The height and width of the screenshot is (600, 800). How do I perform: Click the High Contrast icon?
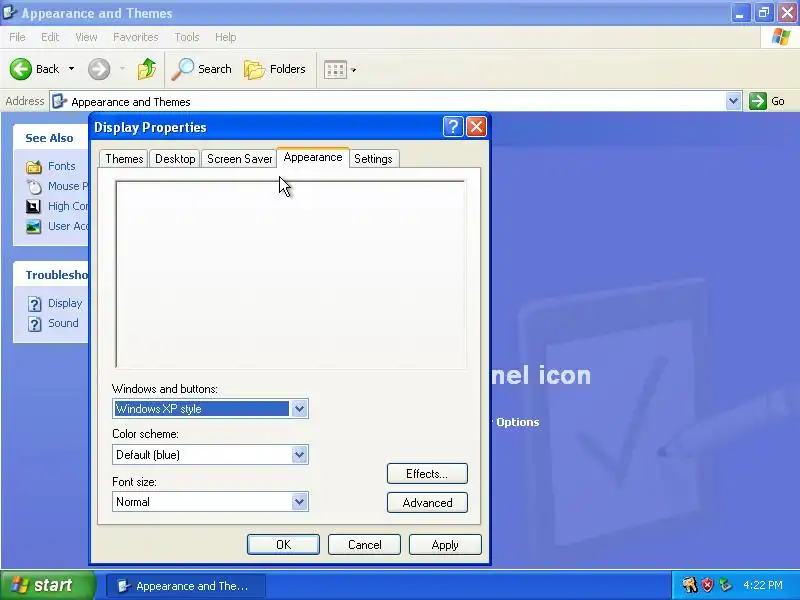point(33,207)
